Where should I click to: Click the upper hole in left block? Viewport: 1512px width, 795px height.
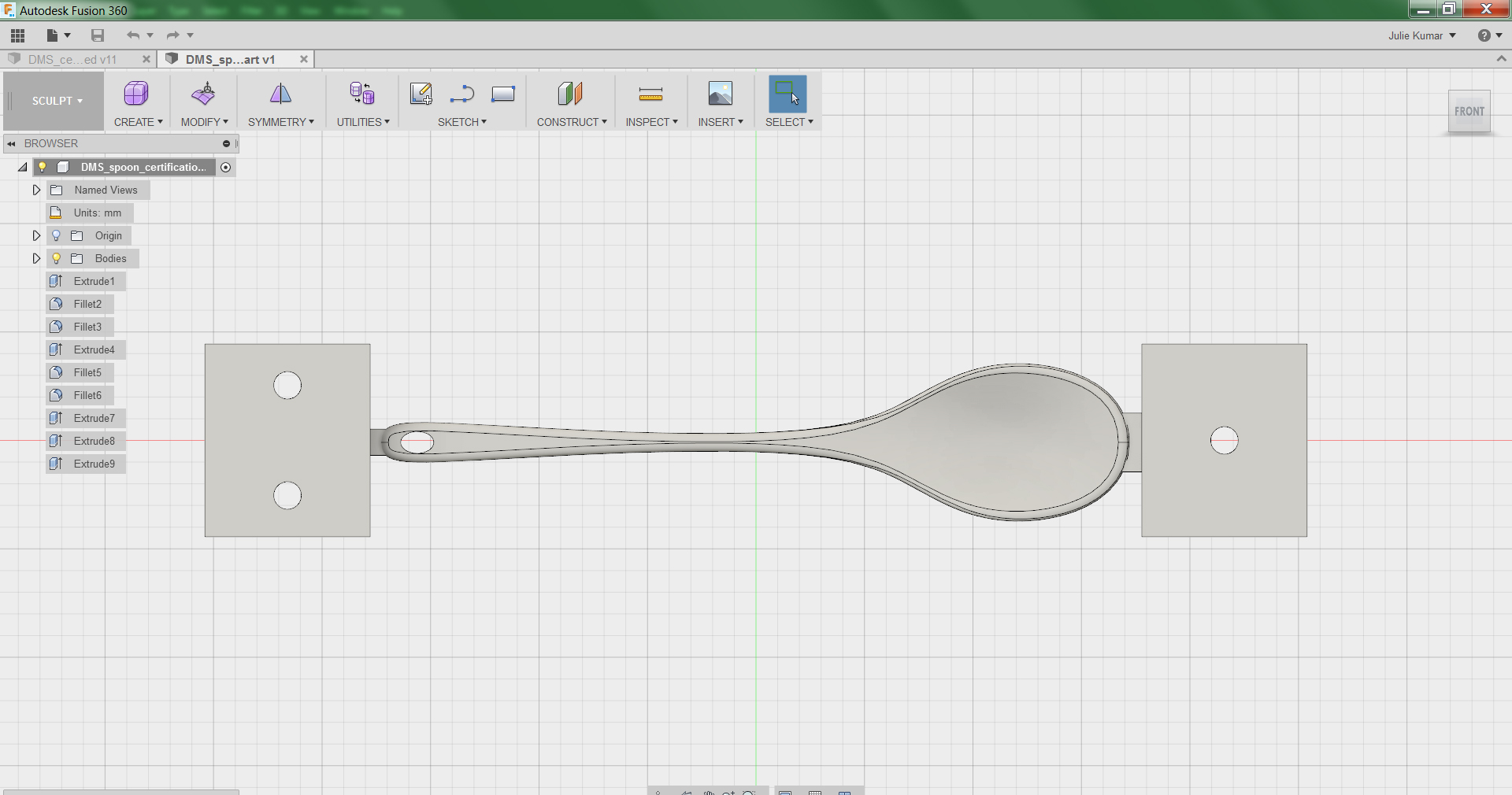(287, 386)
